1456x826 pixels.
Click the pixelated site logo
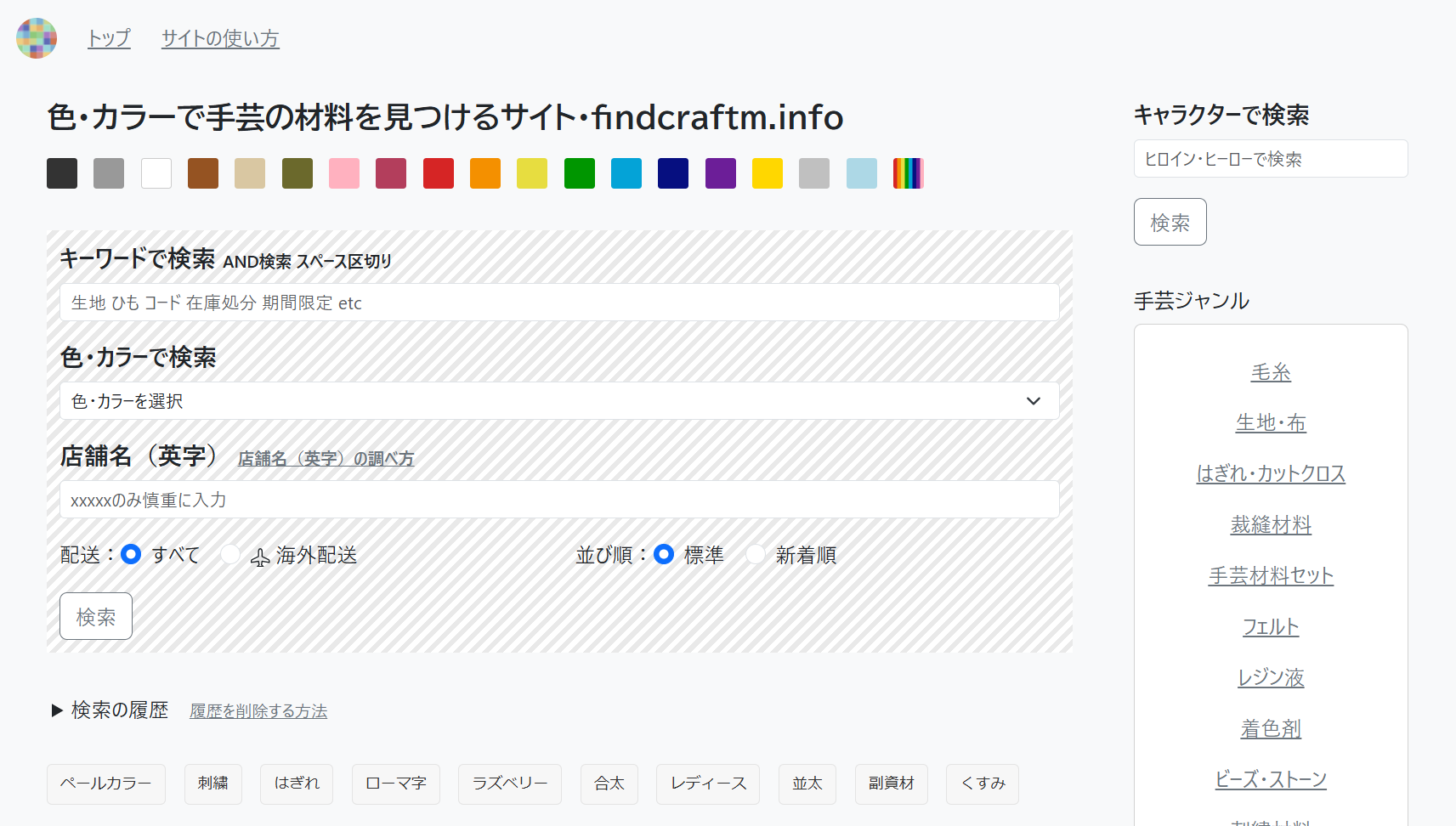[37, 38]
